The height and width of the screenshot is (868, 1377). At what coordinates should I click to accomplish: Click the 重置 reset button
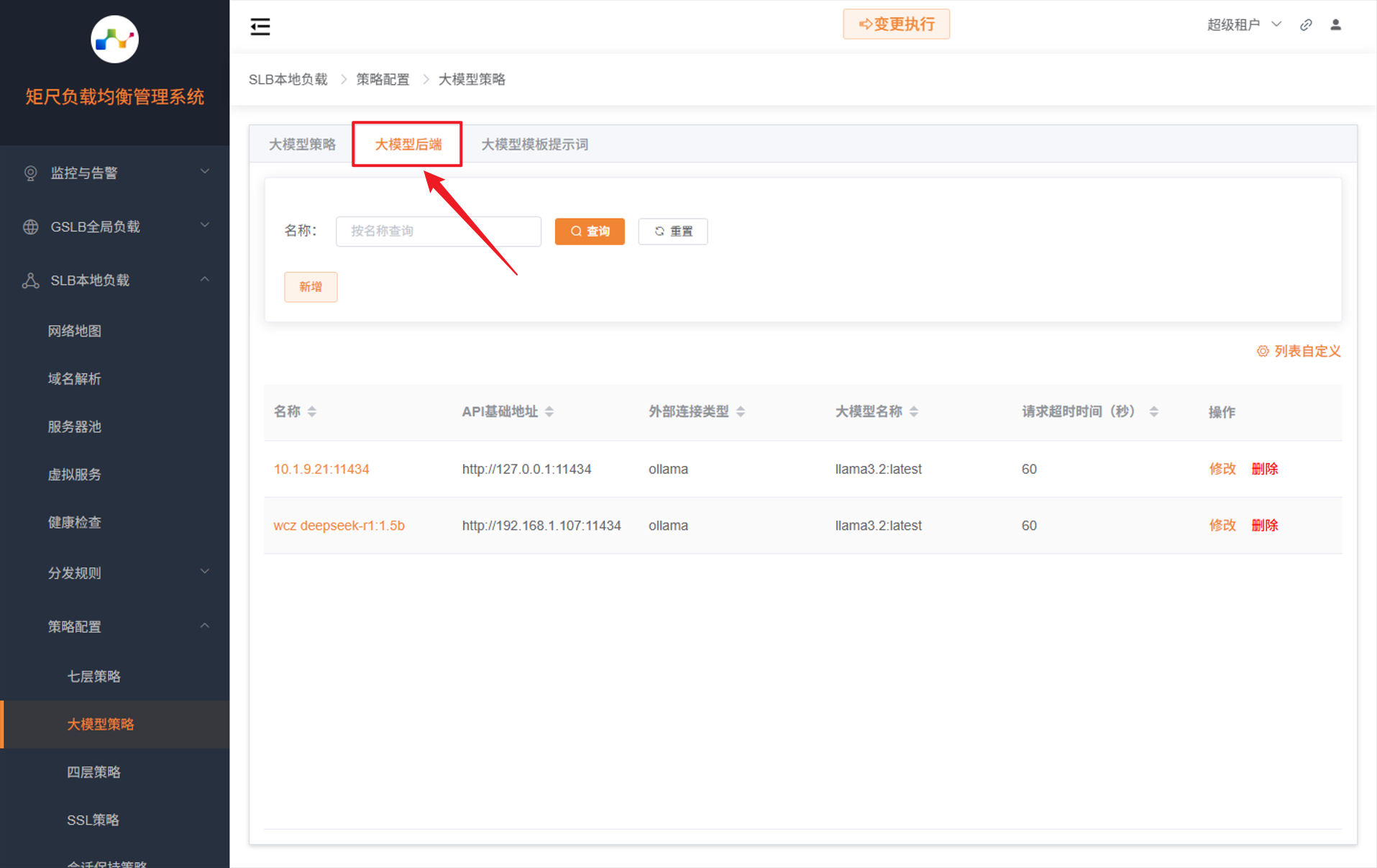point(673,232)
